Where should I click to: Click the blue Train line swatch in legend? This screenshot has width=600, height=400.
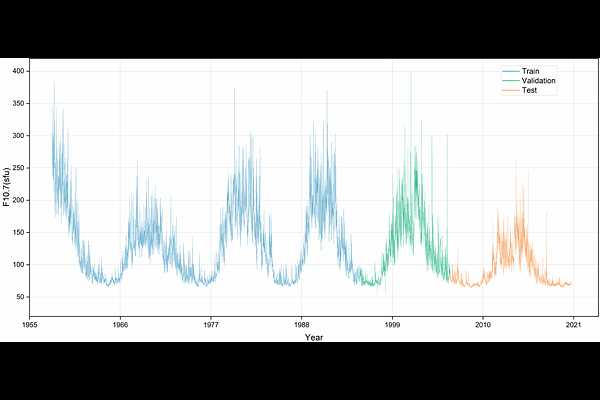(511, 71)
